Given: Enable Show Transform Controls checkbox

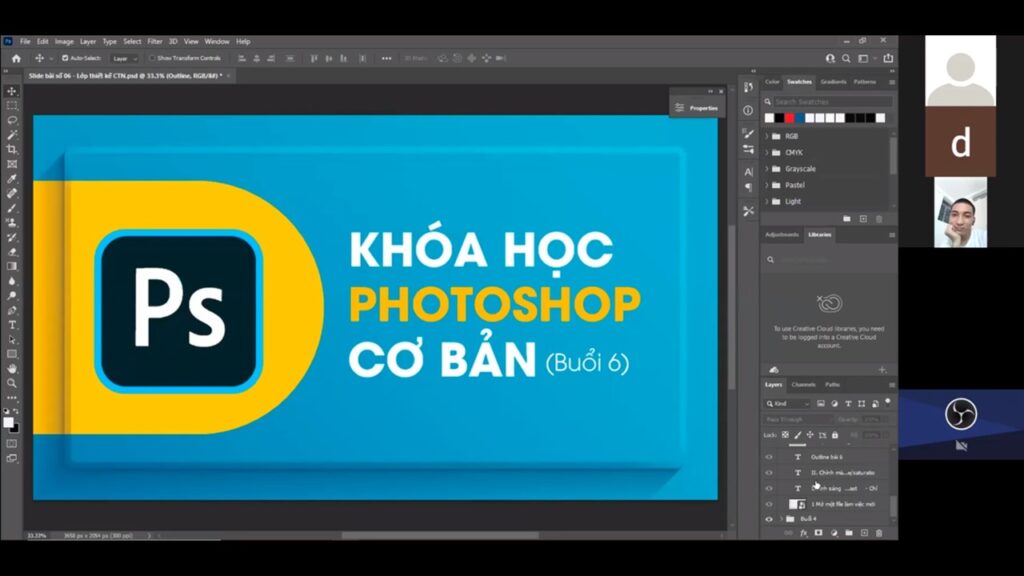Looking at the screenshot, I should pyautogui.click(x=152, y=58).
